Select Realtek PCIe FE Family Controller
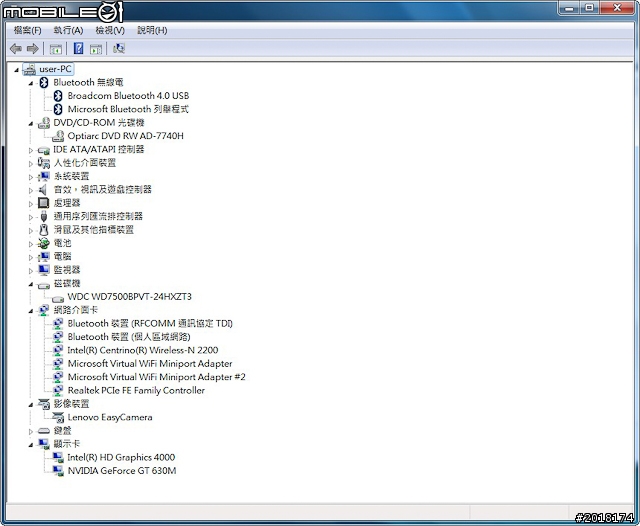 [136, 391]
